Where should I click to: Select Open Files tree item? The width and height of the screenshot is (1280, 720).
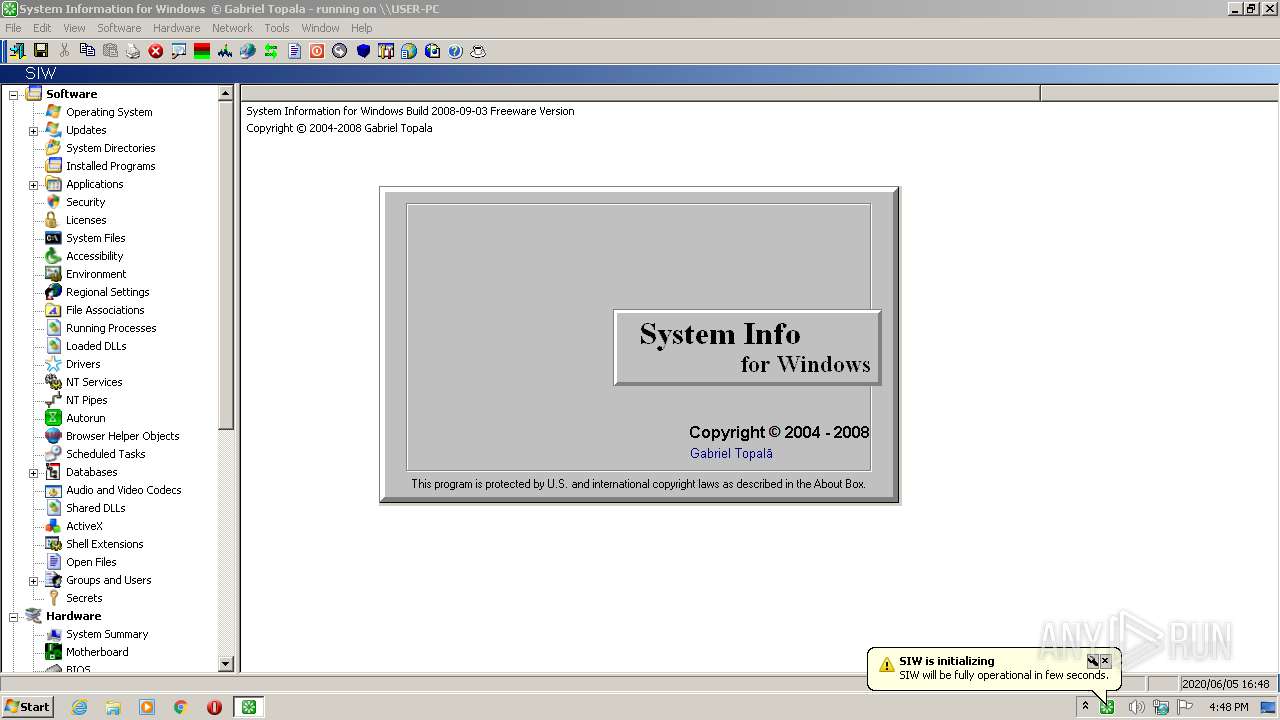[x=91, y=562]
